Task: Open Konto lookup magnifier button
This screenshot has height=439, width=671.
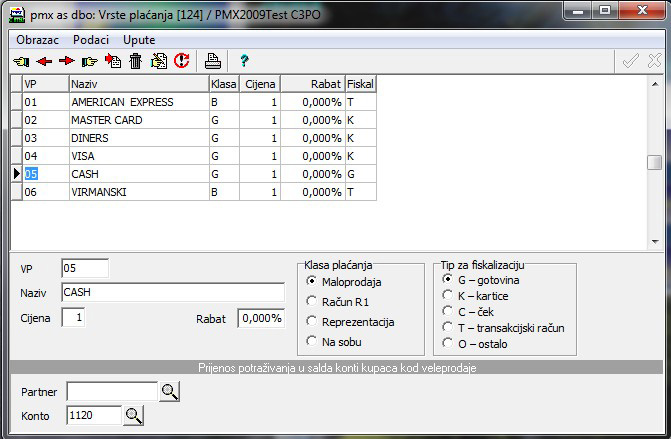Action: pyautogui.click(x=134, y=415)
